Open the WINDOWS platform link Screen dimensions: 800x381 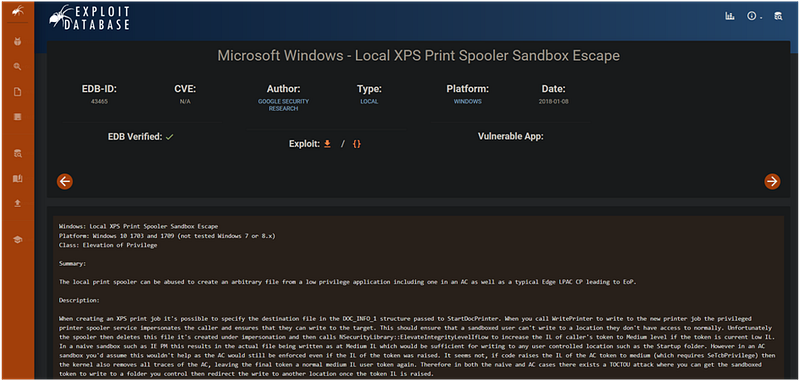468,101
